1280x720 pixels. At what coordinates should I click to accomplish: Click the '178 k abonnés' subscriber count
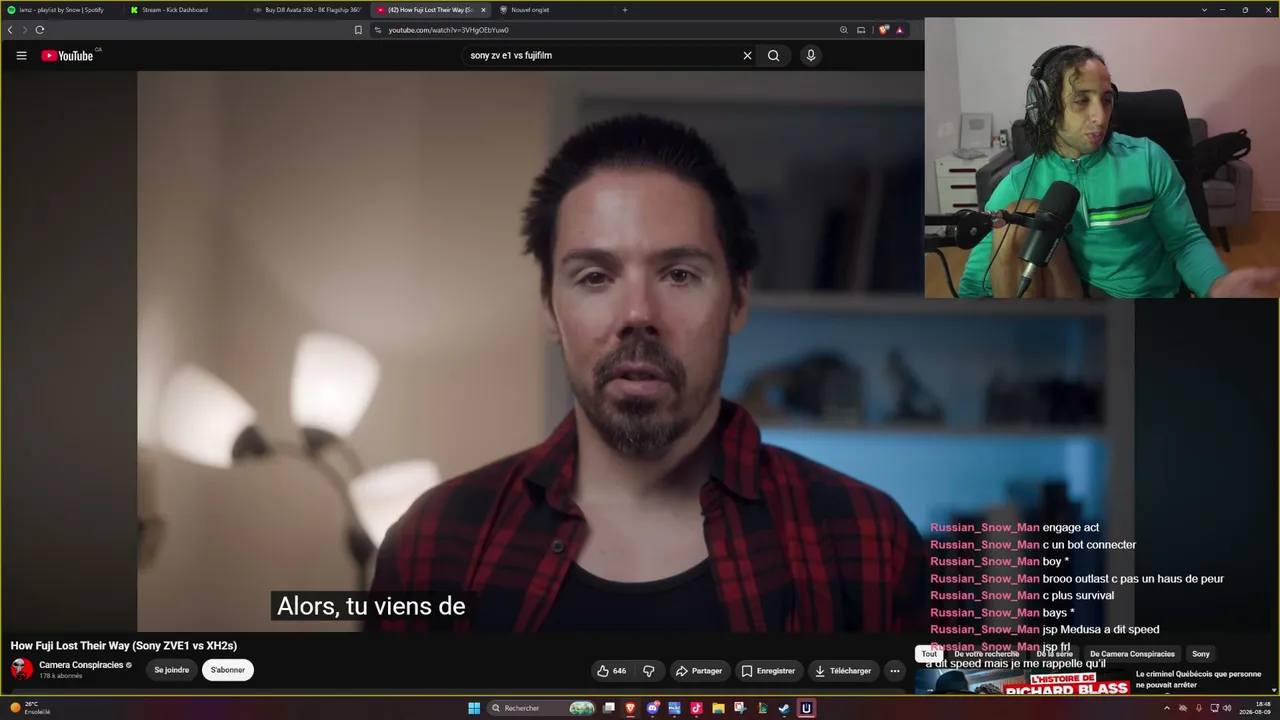pos(61,676)
